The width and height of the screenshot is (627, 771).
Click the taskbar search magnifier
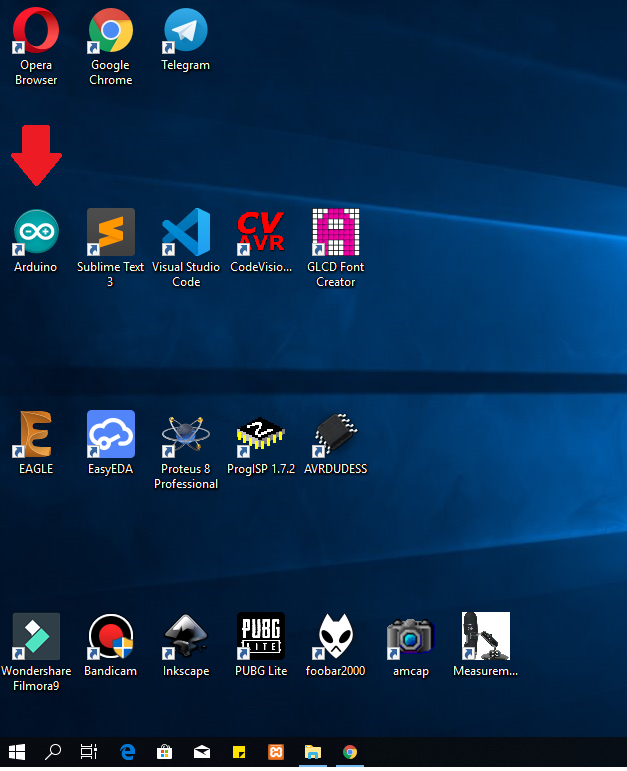(53, 752)
